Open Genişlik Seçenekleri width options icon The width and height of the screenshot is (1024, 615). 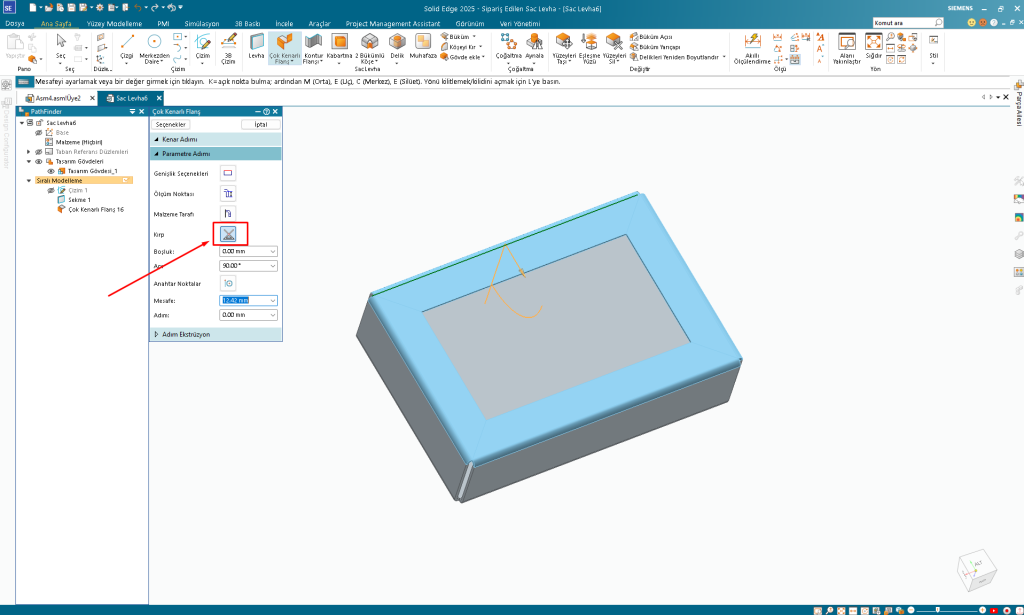point(228,173)
